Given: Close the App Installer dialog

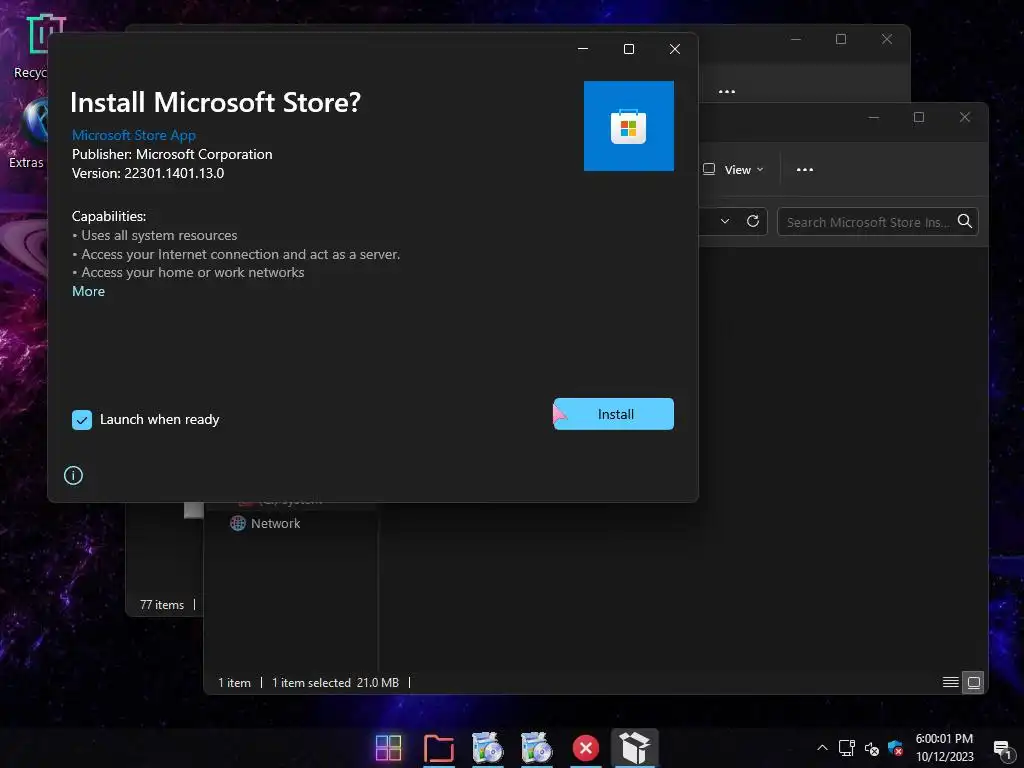Looking at the screenshot, I should pyautogui.click(x=675, y=49).
